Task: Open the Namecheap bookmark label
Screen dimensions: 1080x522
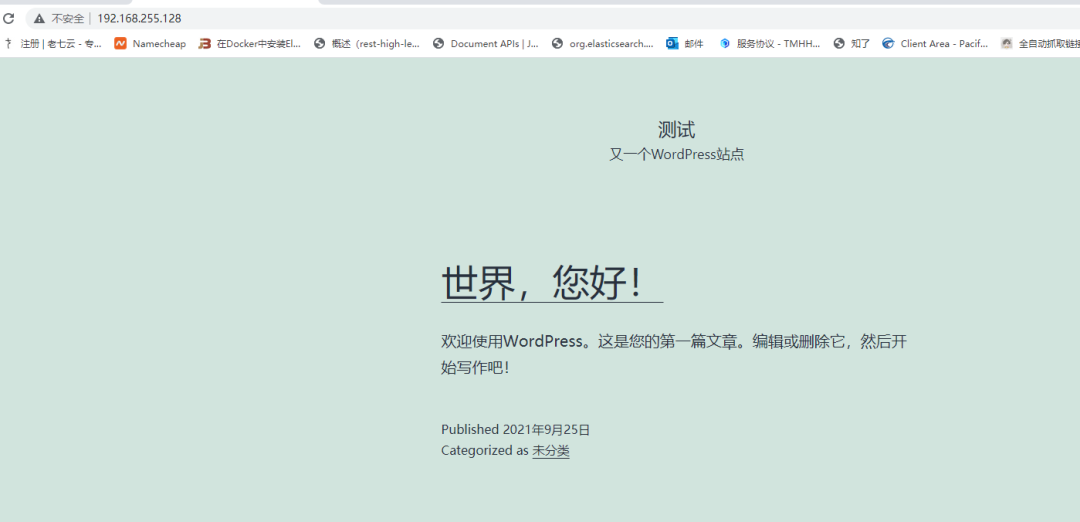Action: point(159,43)
